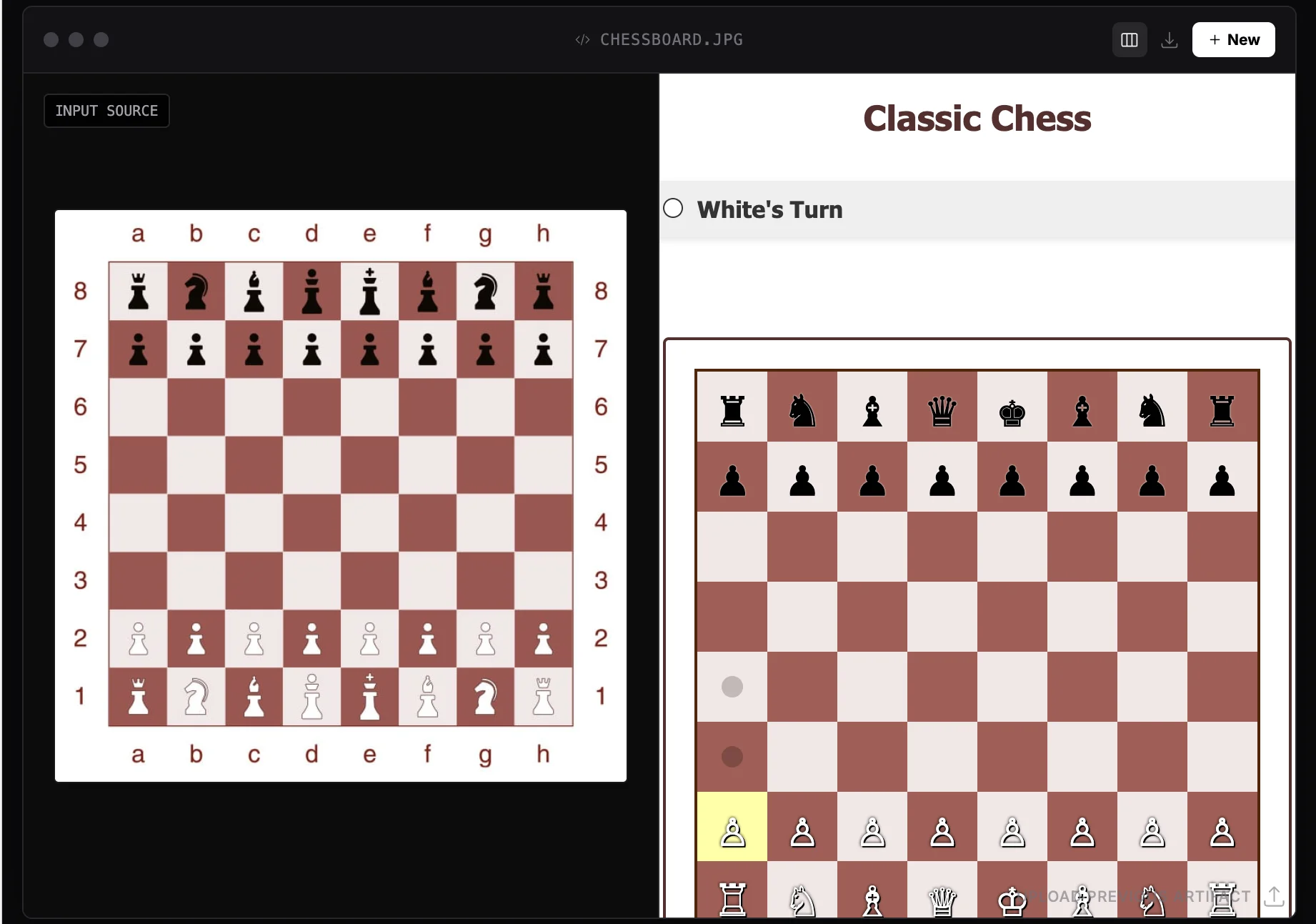
Task: Click the black rook in top-left corner of game board
Action: coord(732,411)
